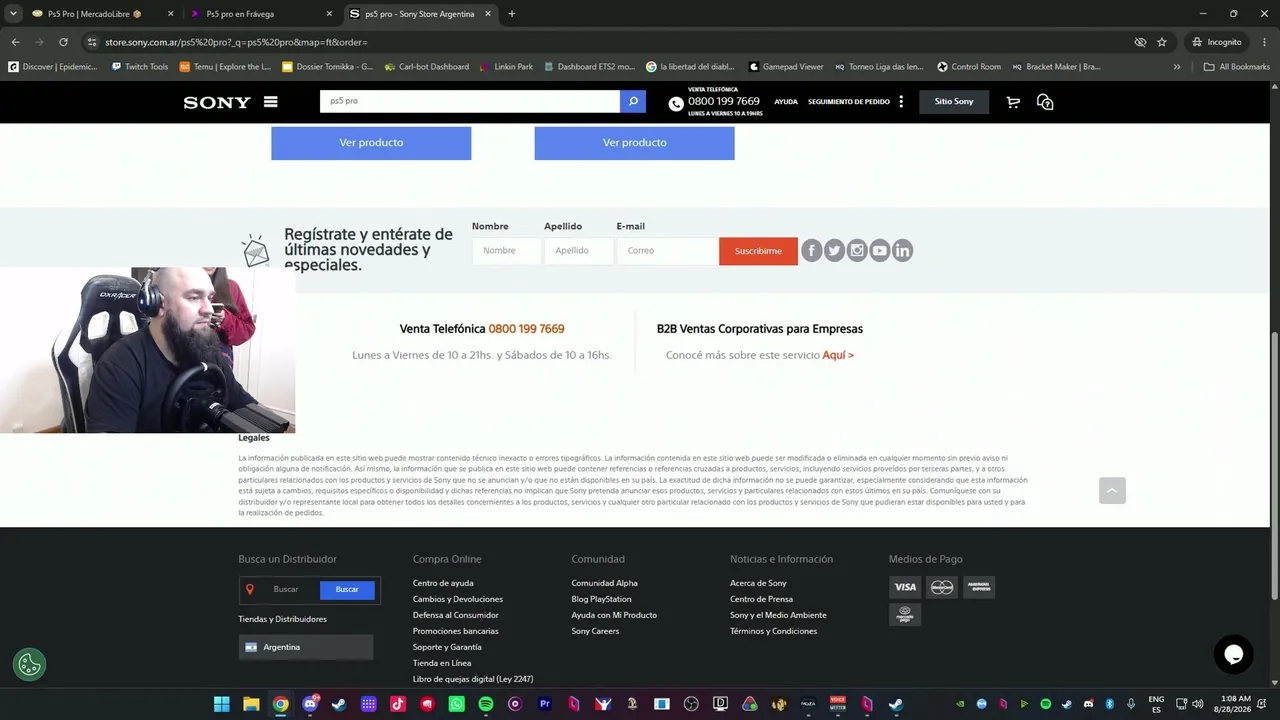Click the Sitio Sony button
Screen dimensions: 1280x720
coord(954,102)
